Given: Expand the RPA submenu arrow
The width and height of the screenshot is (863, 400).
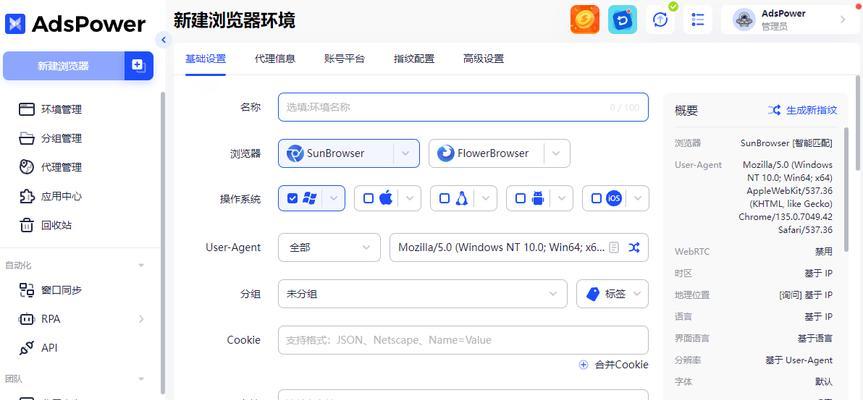Looking at the screenshot, I should click(x=141, y=319).
